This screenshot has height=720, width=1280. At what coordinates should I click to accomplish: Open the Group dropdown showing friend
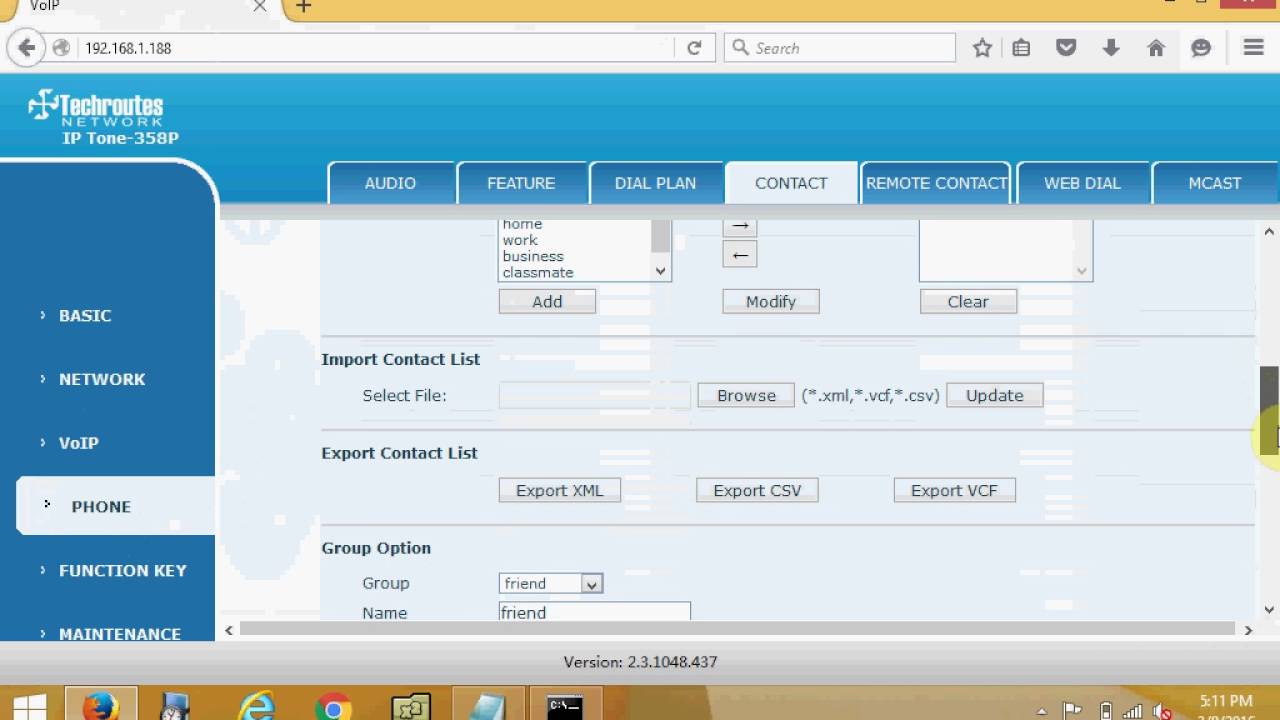(551, 583)
